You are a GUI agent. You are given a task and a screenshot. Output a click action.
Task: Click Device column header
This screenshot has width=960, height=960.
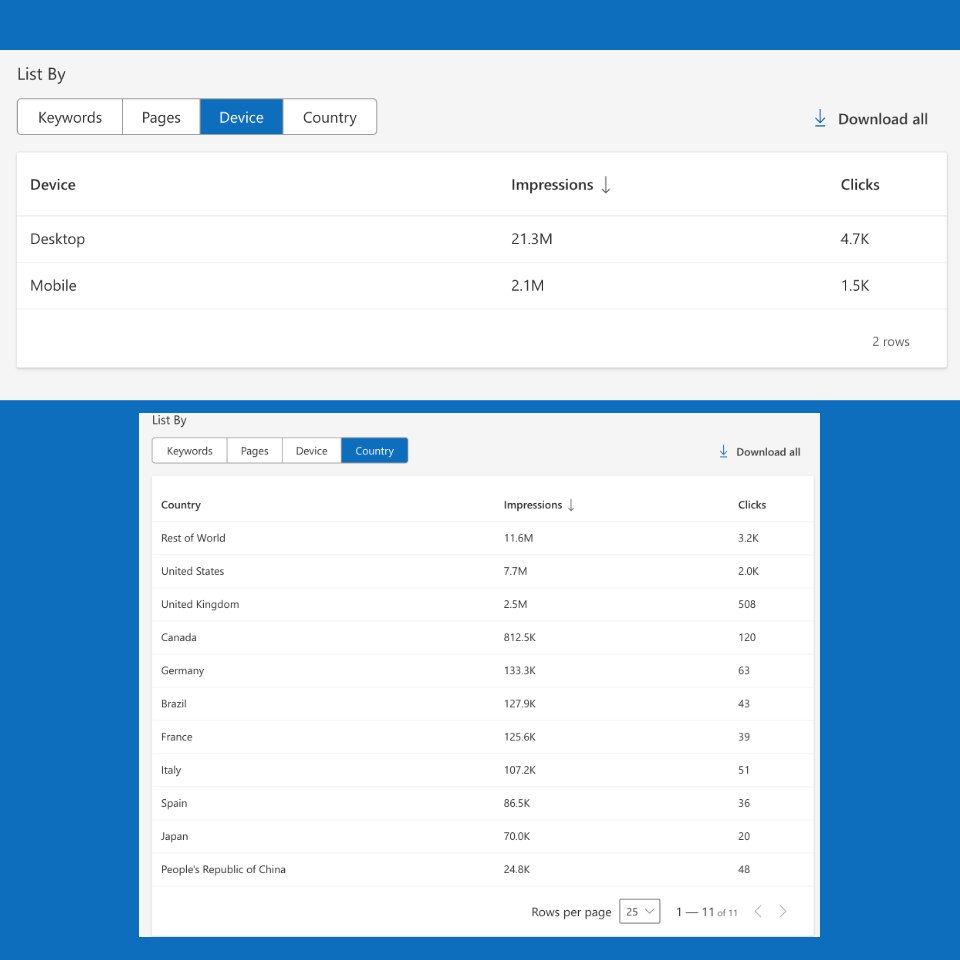(x=53, y=184)
